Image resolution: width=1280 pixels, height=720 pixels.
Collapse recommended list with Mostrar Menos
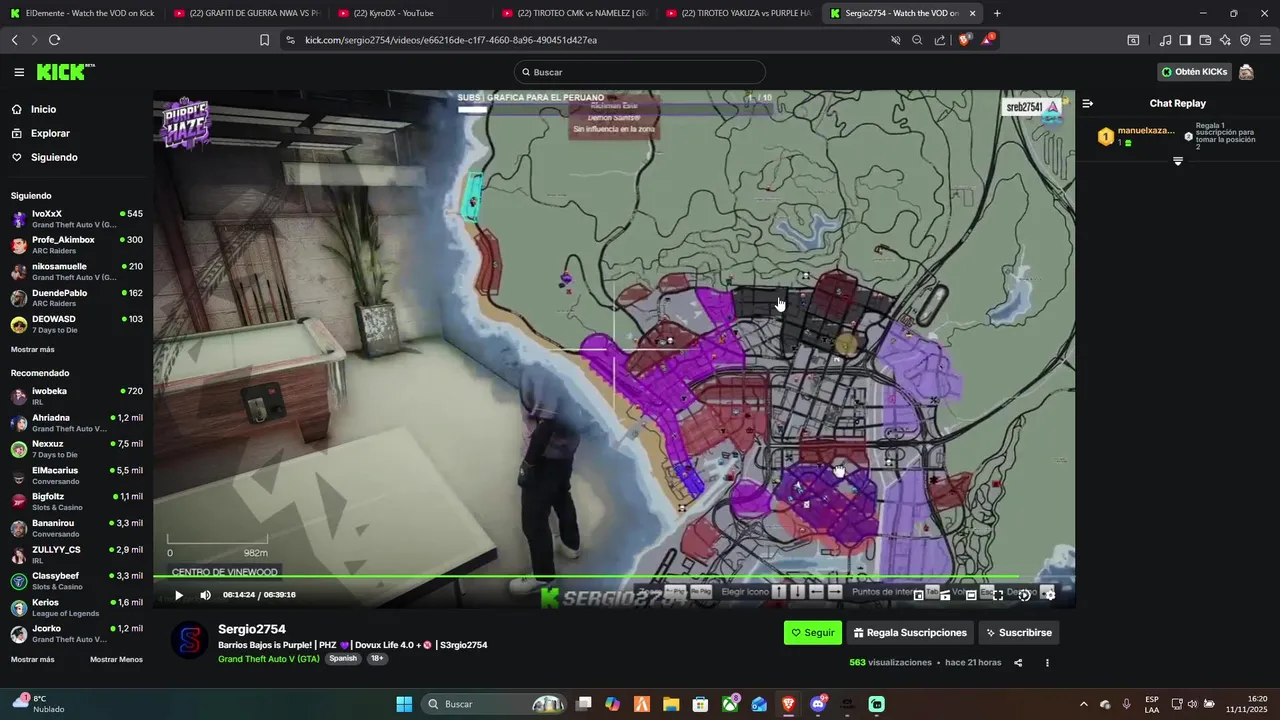click(116, 659)
